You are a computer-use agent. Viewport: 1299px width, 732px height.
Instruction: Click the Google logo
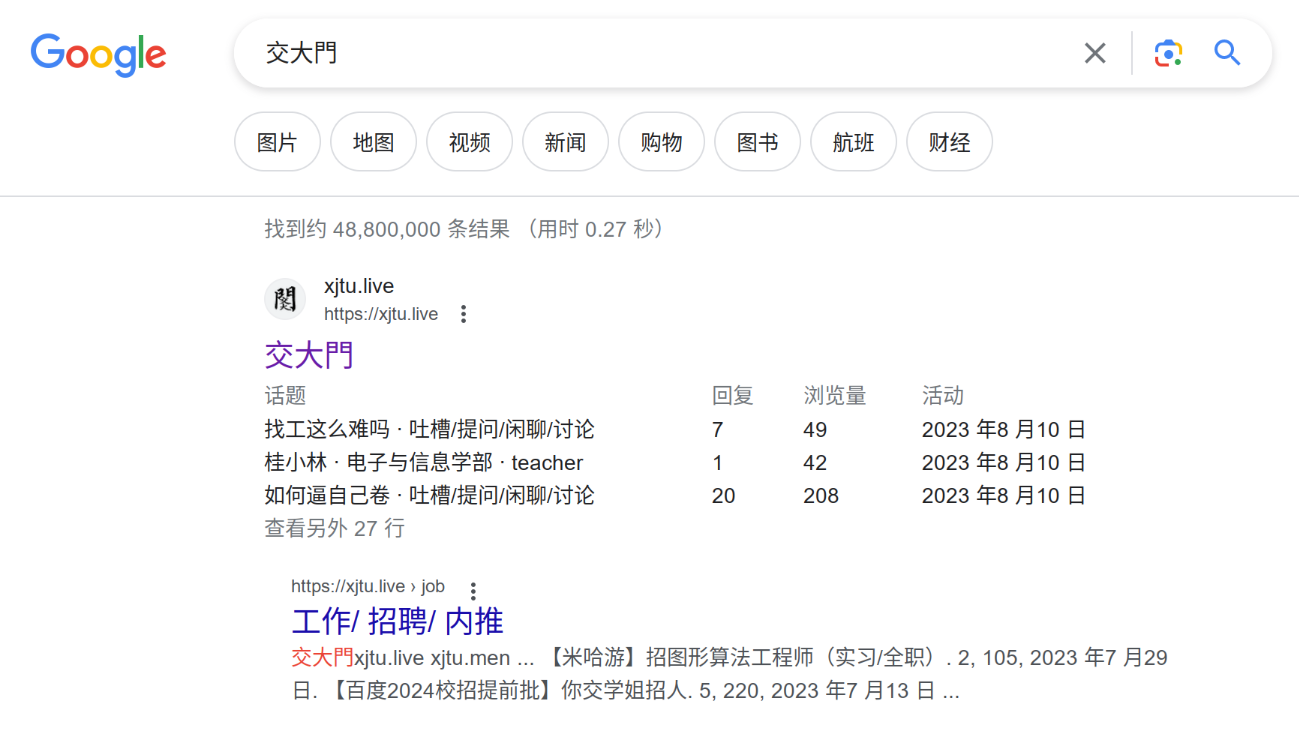(98, 55)
